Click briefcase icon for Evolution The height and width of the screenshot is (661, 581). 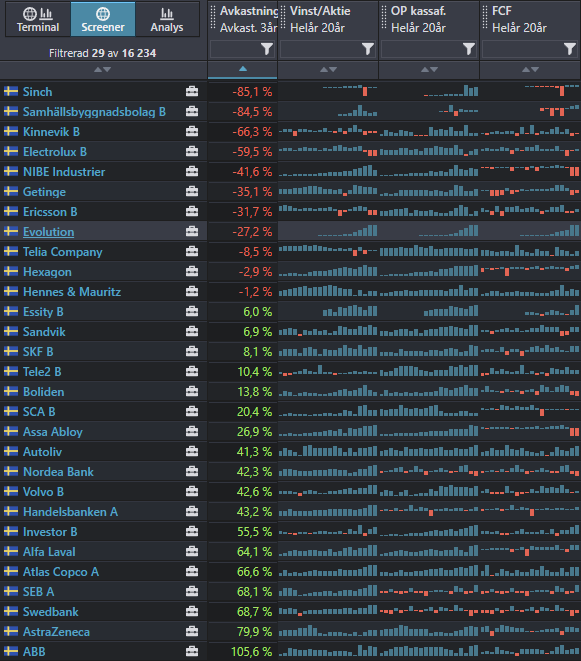[x=192, y=231]
